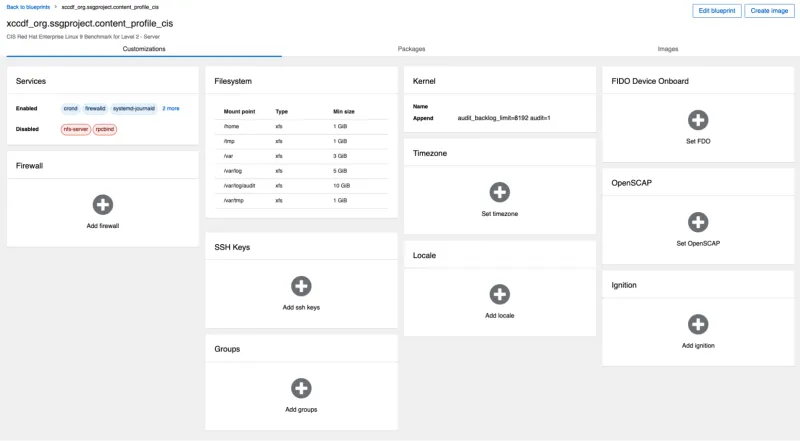800x441 pixels.
Task: Click the Add ssh keys label
Action: (301, 307)
